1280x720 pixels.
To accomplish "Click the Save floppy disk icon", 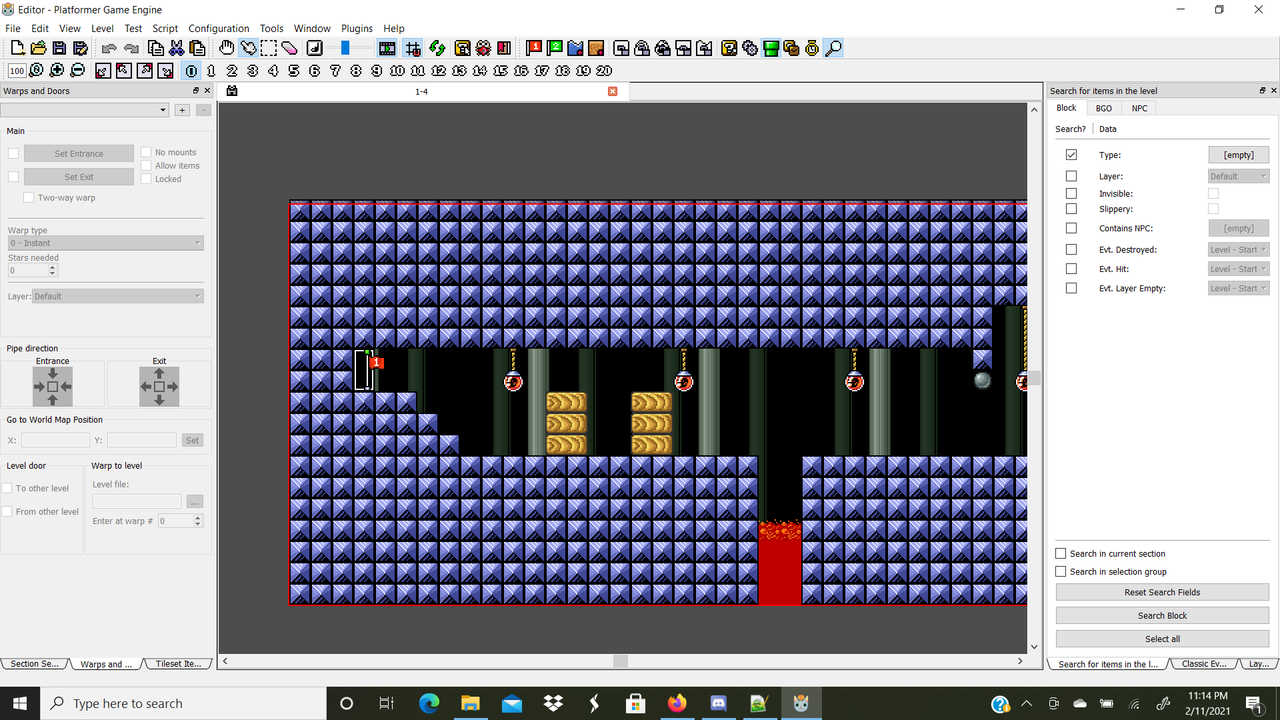I will [x=59, y=47].
